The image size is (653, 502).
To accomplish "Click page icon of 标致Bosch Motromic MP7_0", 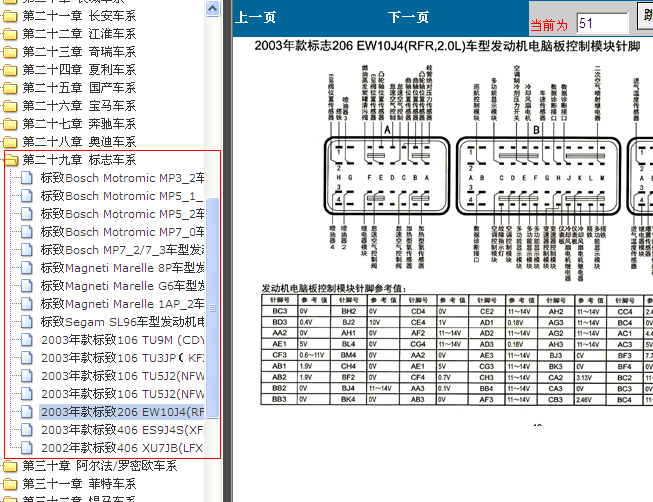I will (27, 232).
